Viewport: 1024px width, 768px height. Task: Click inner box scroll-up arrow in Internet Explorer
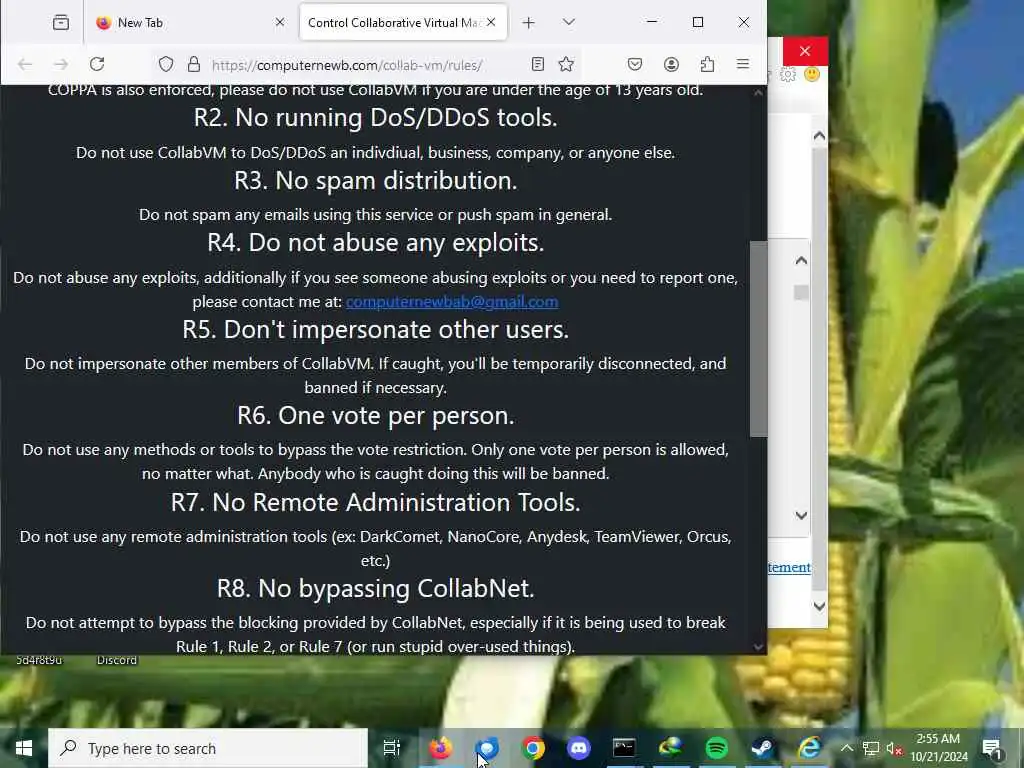pos(801,261)
